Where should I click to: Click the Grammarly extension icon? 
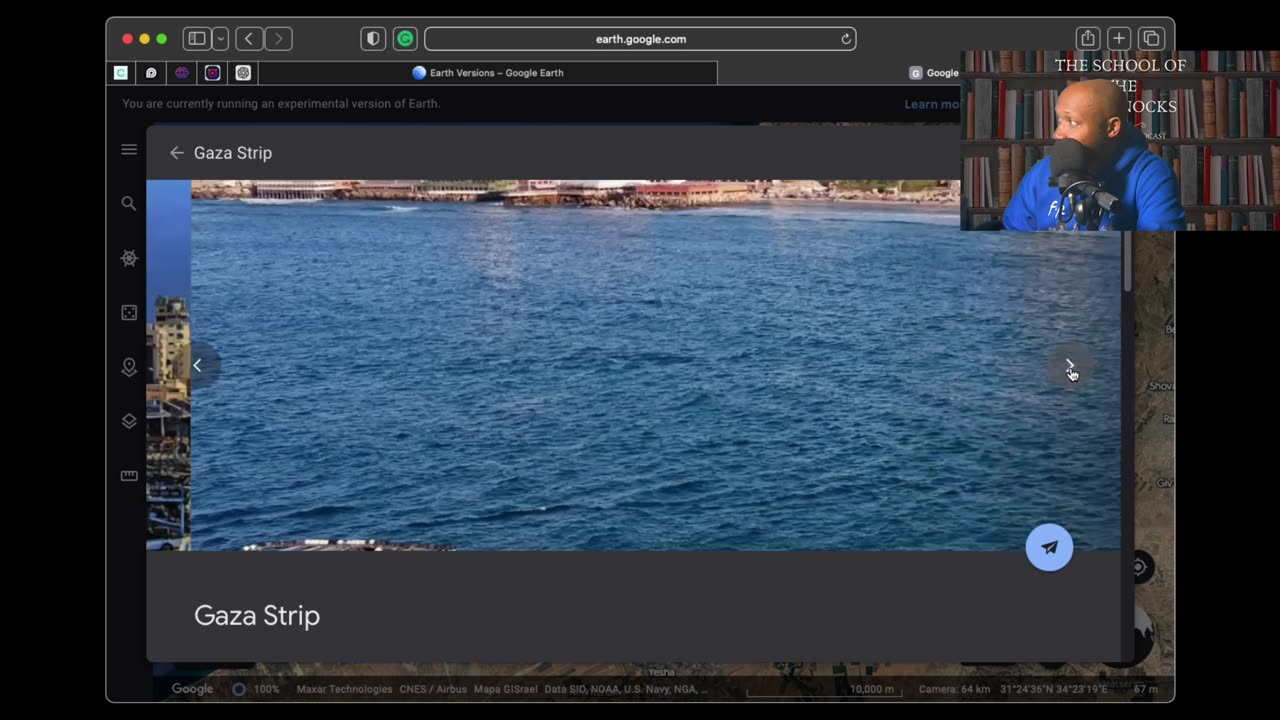coord(405,39)
